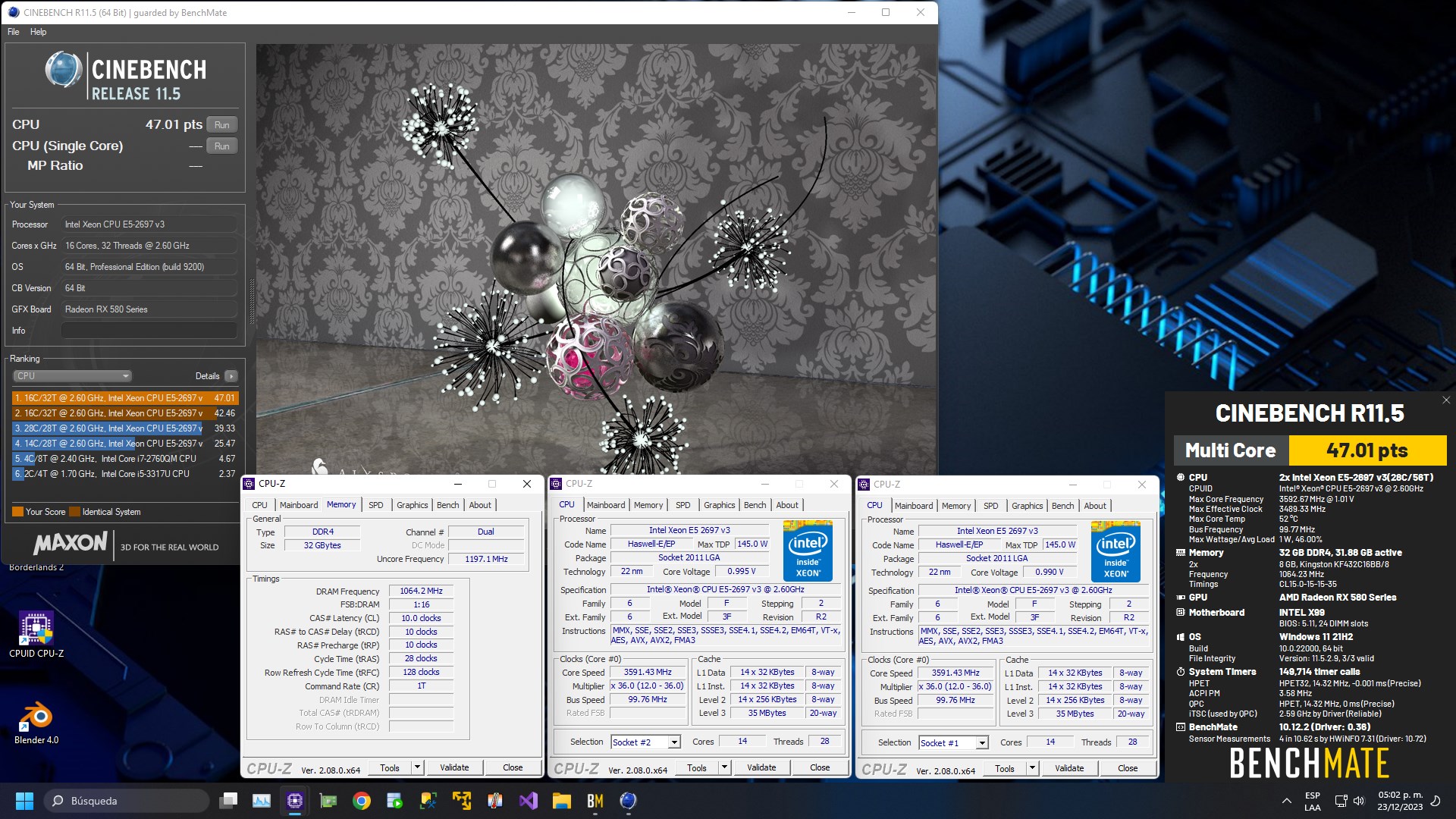Open the performance monitor taskbar icon
The width and height of the screenshot is (1456, 819).
coord(262,801)
